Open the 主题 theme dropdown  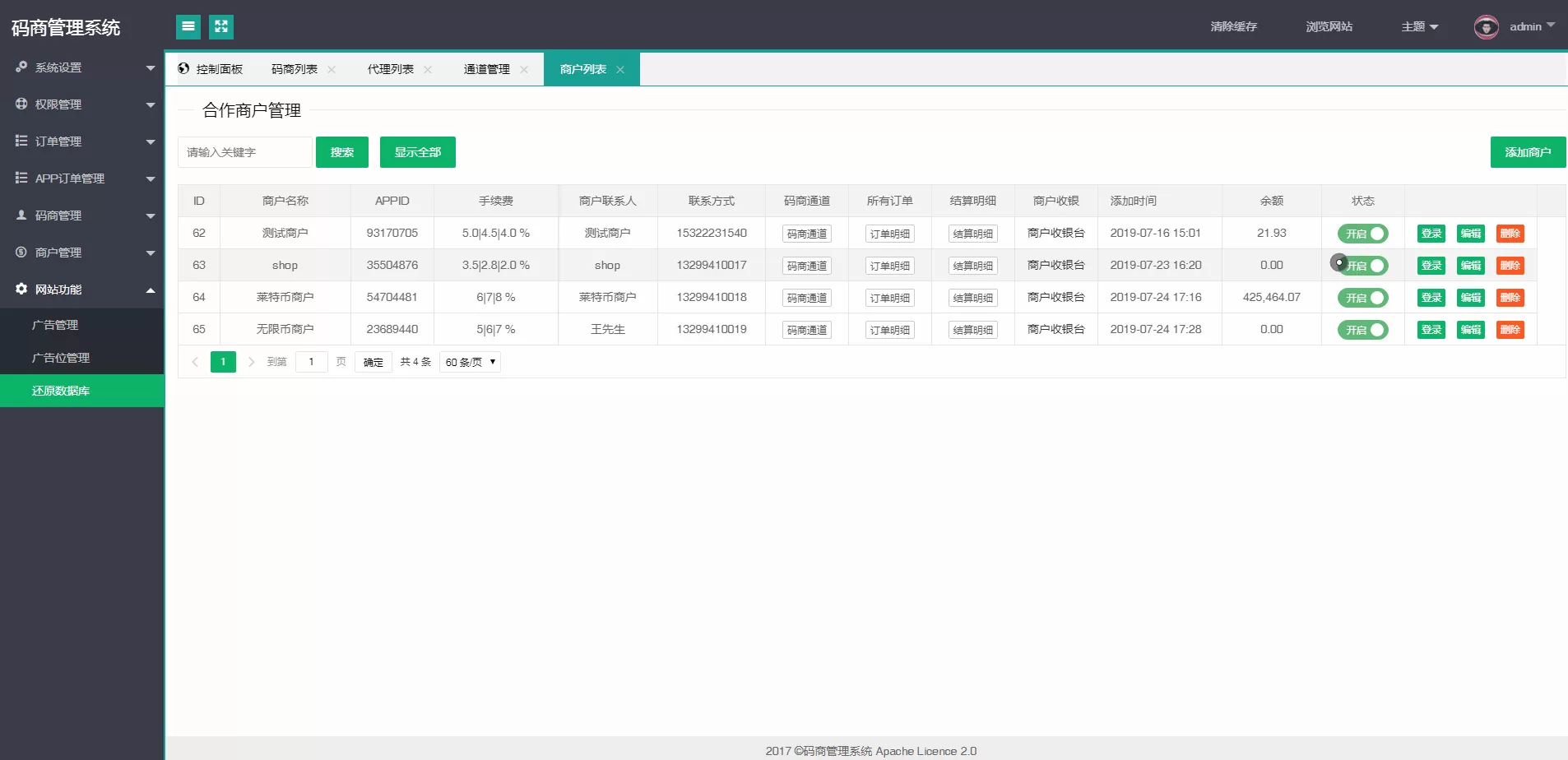click(x=1419, y=27)
